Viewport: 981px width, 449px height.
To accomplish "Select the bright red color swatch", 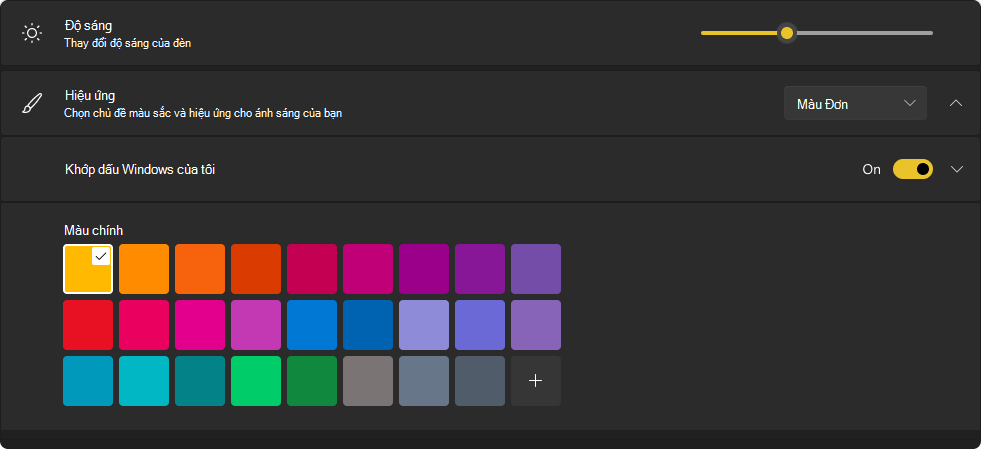I will pos(88,325).
